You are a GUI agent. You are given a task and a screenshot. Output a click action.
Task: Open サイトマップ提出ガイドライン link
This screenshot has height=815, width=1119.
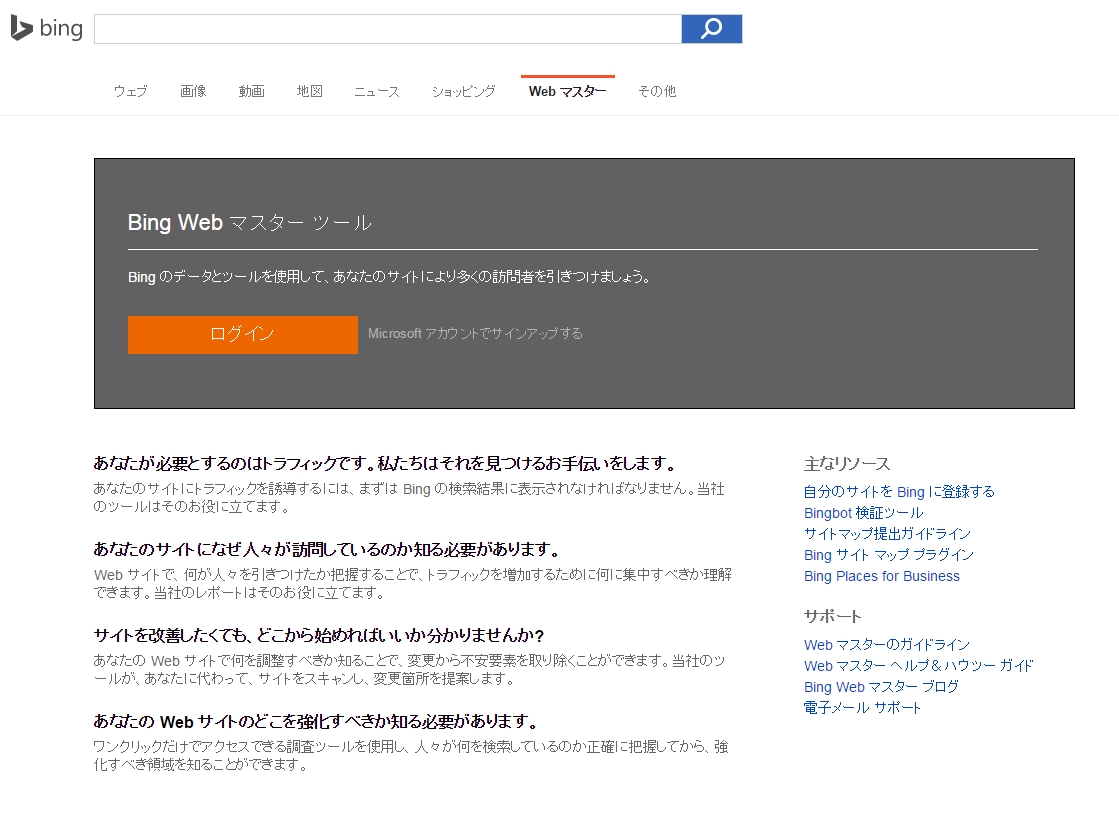[887, 534]
